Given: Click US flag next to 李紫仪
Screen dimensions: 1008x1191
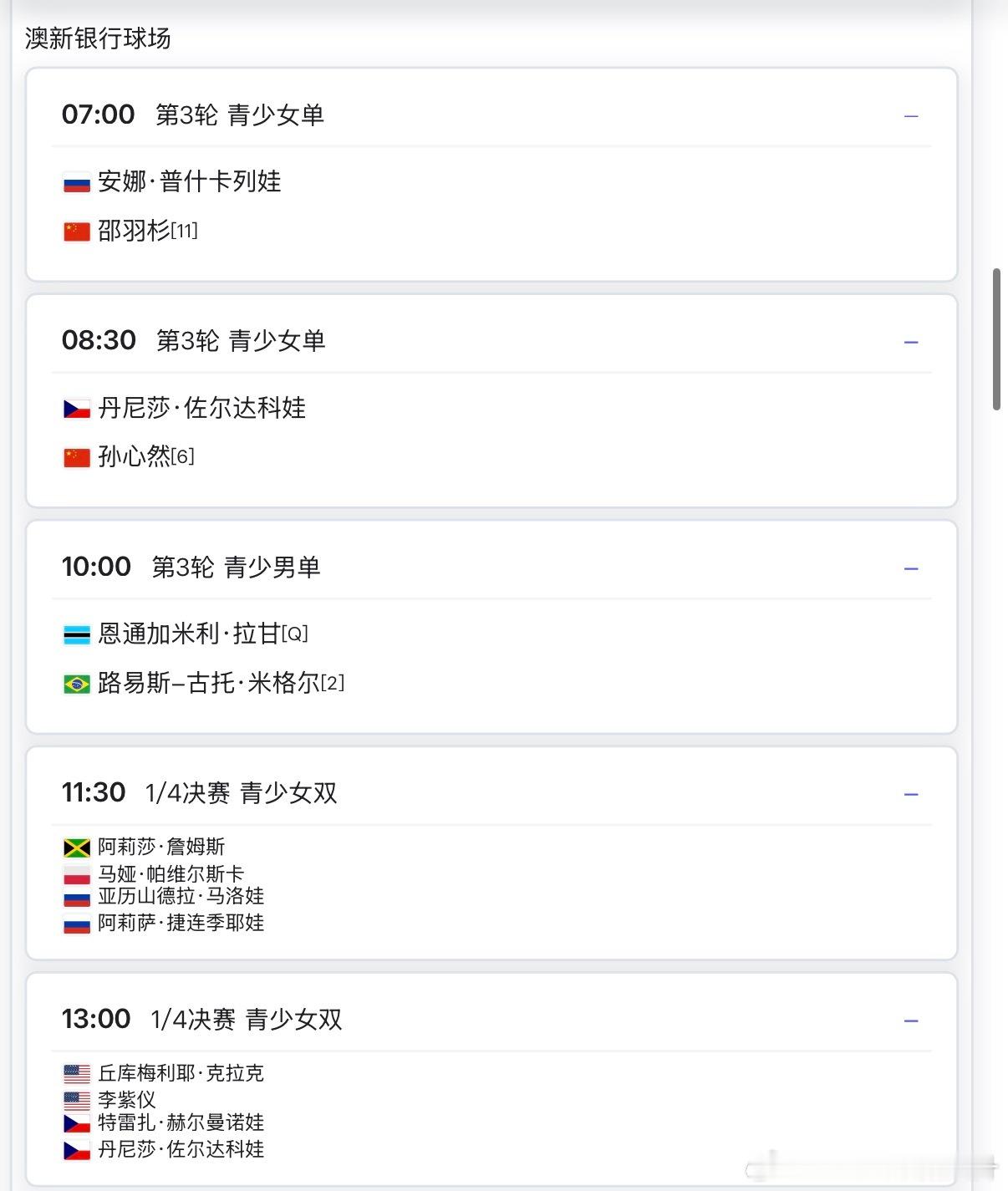Looking at the screenshot, I should 77,1101.
